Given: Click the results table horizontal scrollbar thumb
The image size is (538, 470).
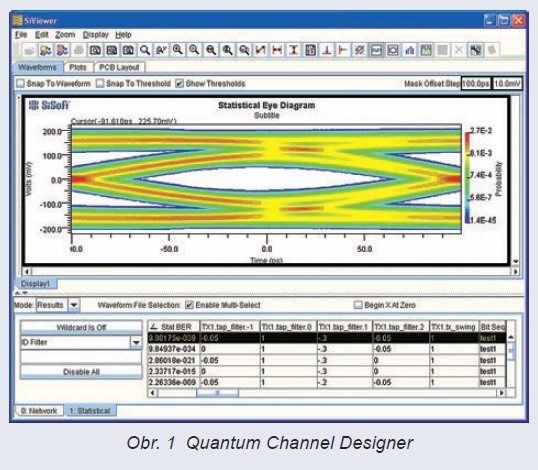Looking at the screenshot, I should pyautogui.click(x=217, y=393).
